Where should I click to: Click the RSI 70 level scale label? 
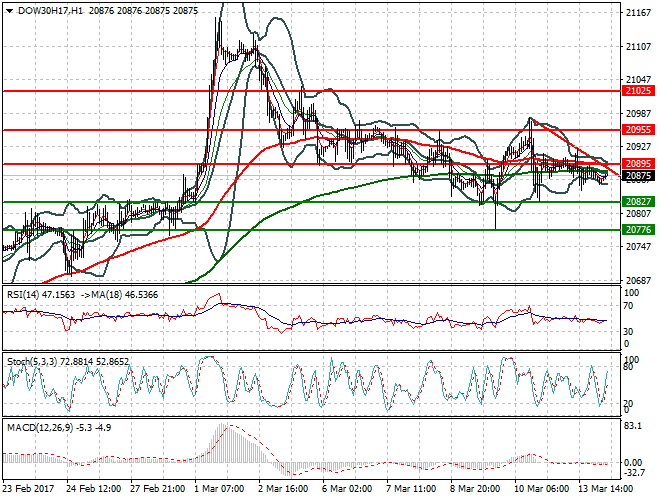coord(629,307)
